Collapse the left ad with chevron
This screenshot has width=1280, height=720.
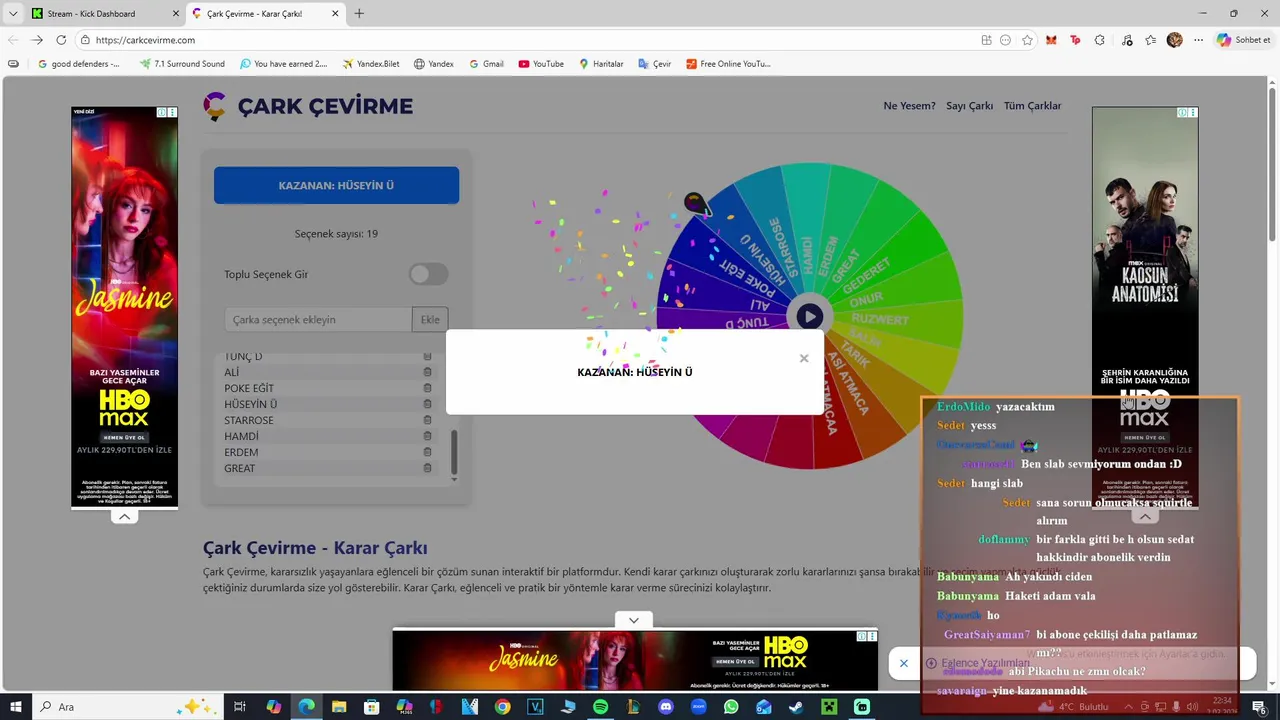point(124,517)
